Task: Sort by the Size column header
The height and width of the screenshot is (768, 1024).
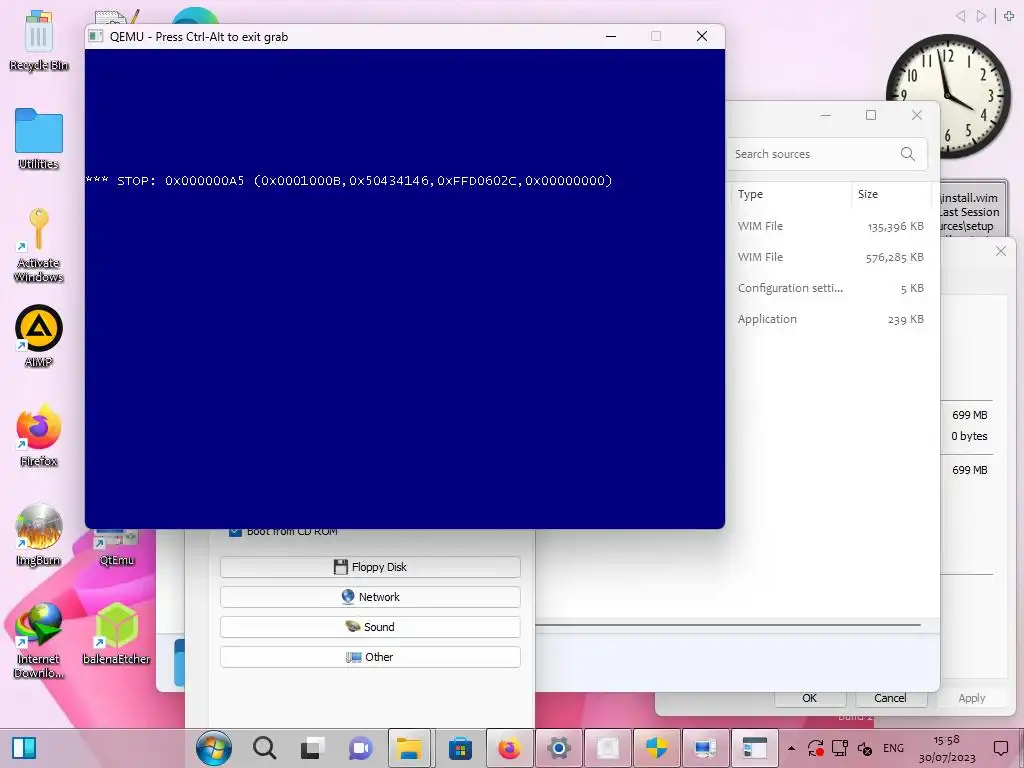Action: click(891, 194)
